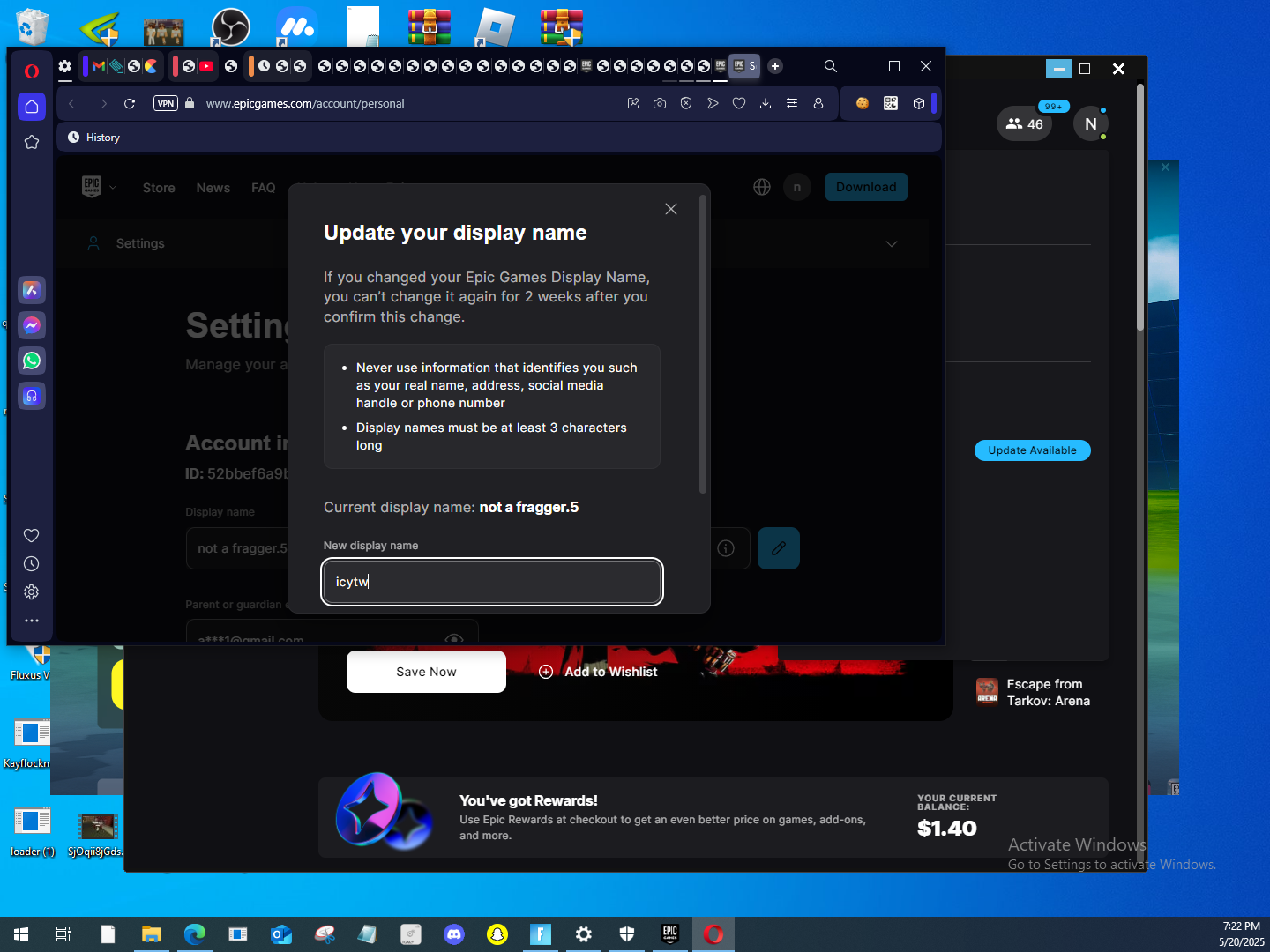Click the display name info icon

[x=726, y=548]
